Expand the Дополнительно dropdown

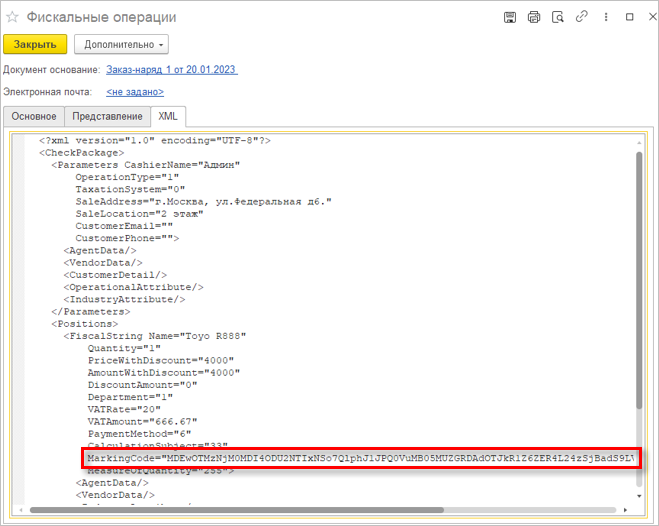(121, 44)
